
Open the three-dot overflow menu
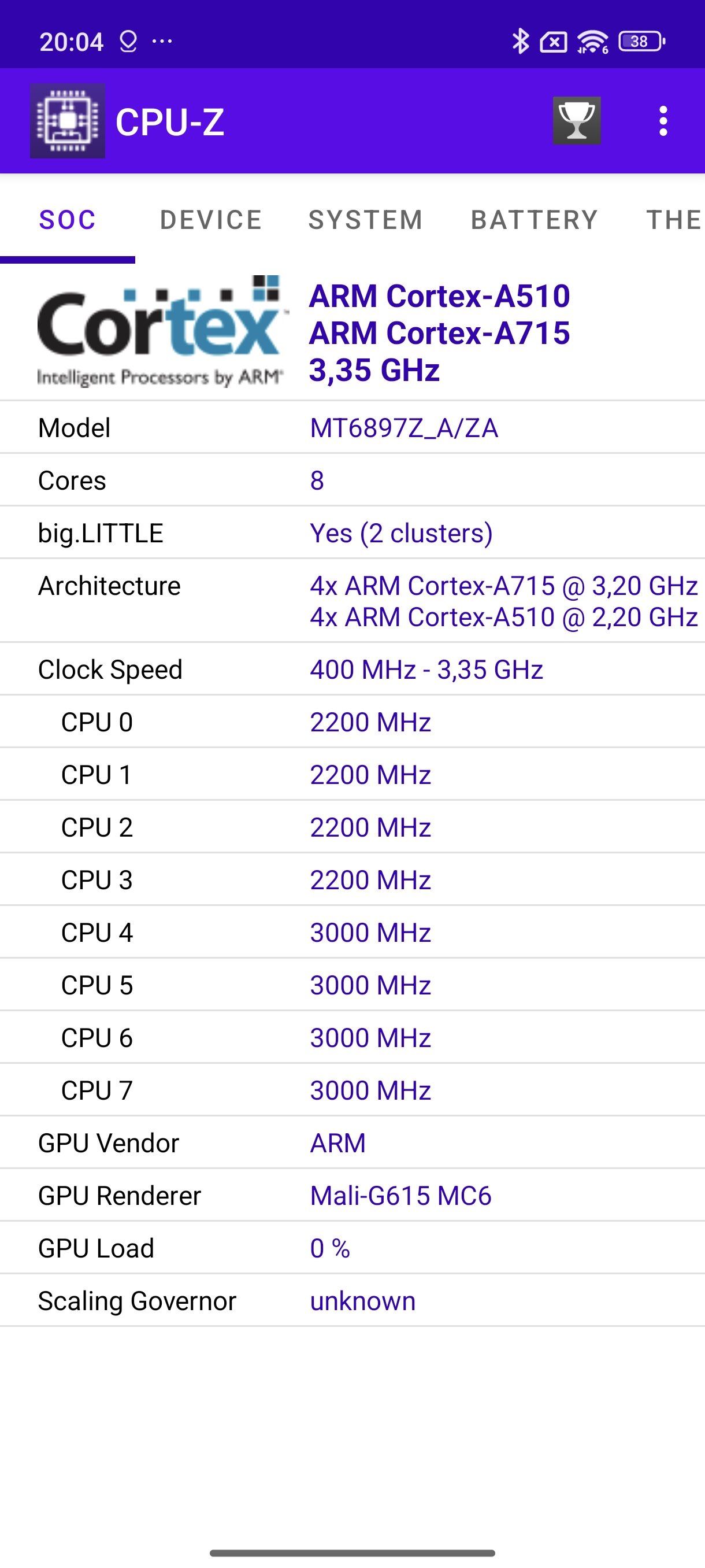click(x=663, y=120)
